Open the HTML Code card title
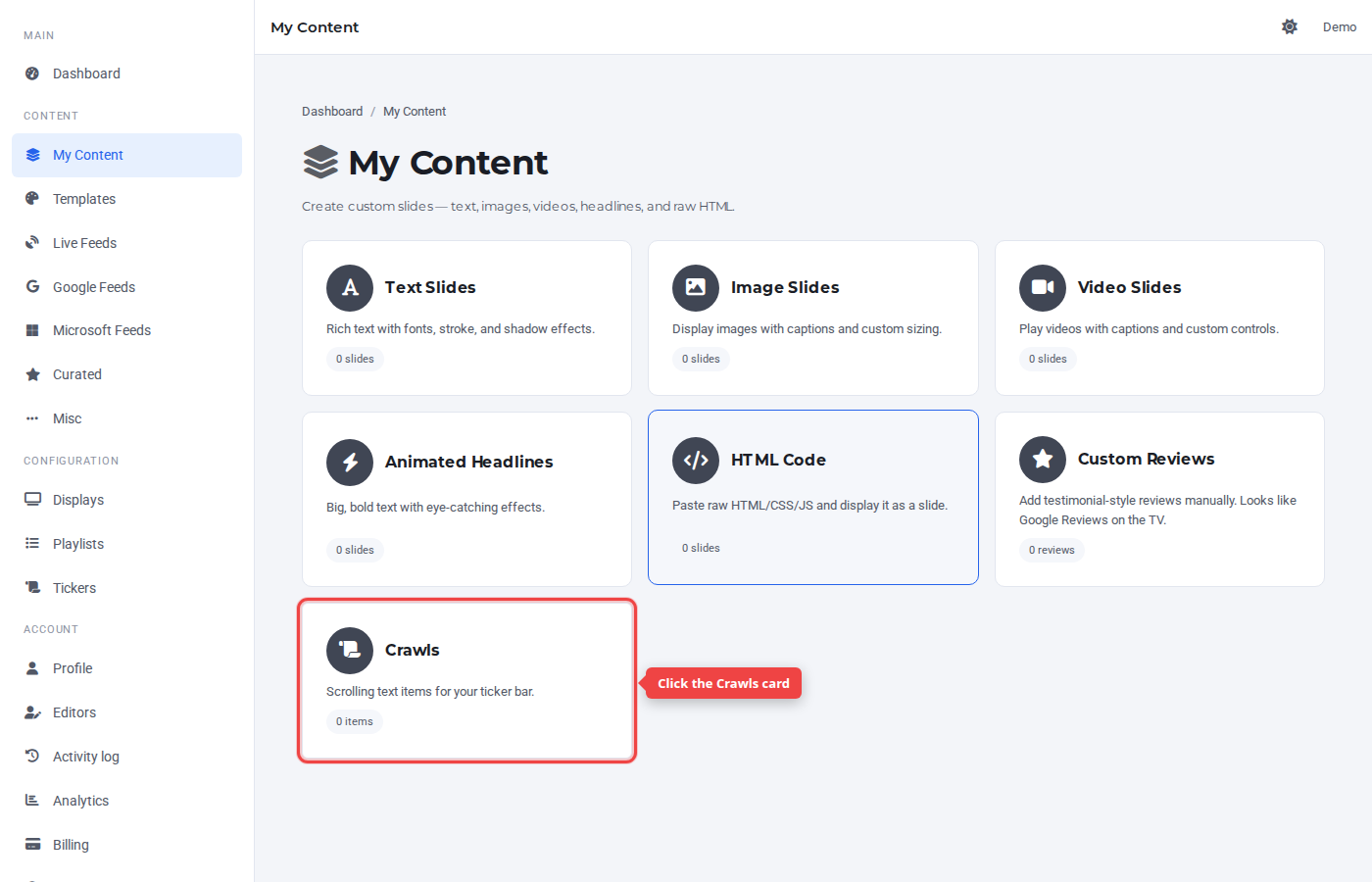Viewport: 1372px width, 882px height. click(x=778, y=460)
